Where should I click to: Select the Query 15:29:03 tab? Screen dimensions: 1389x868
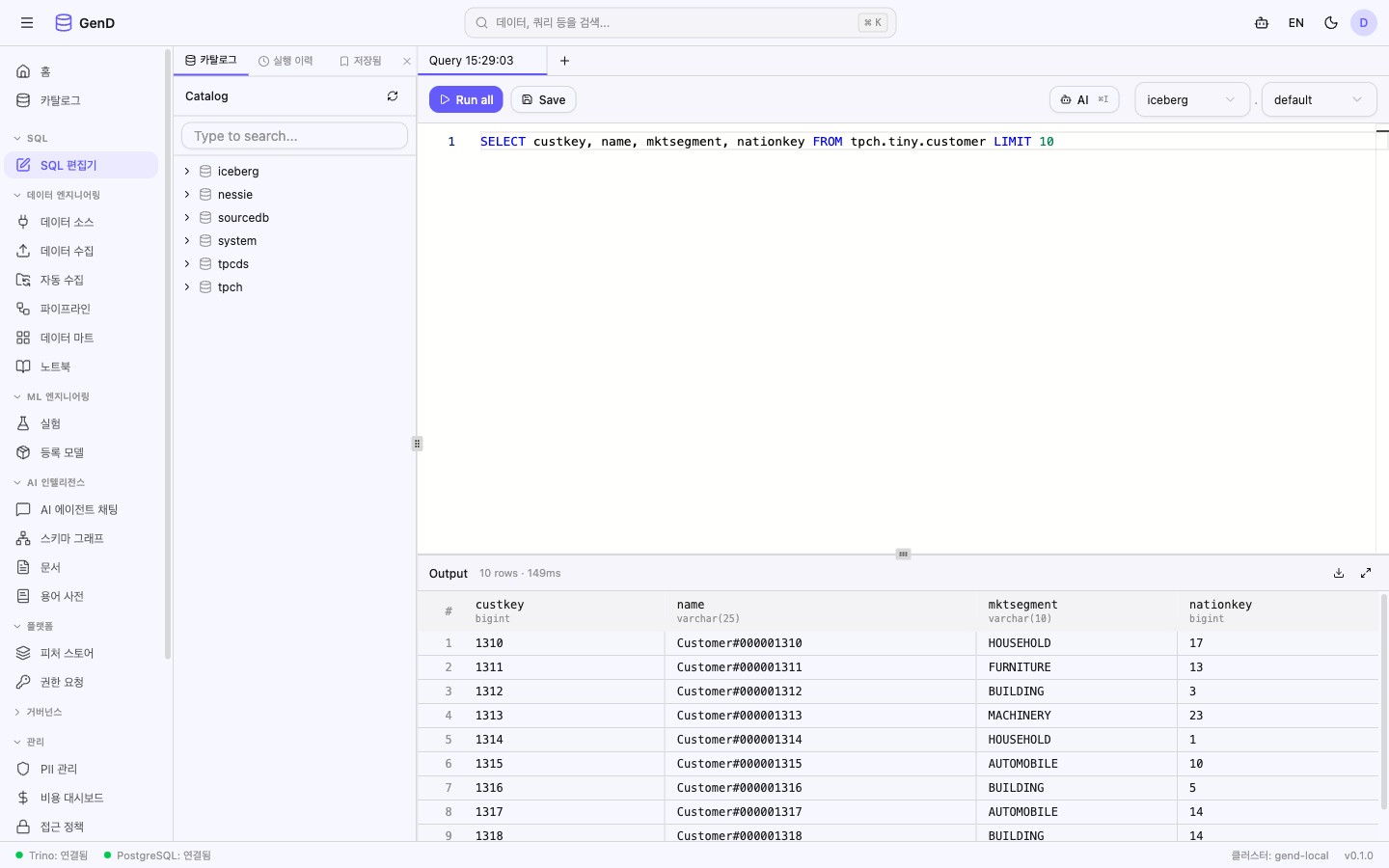pyautogui.click(x=482, y=61)
